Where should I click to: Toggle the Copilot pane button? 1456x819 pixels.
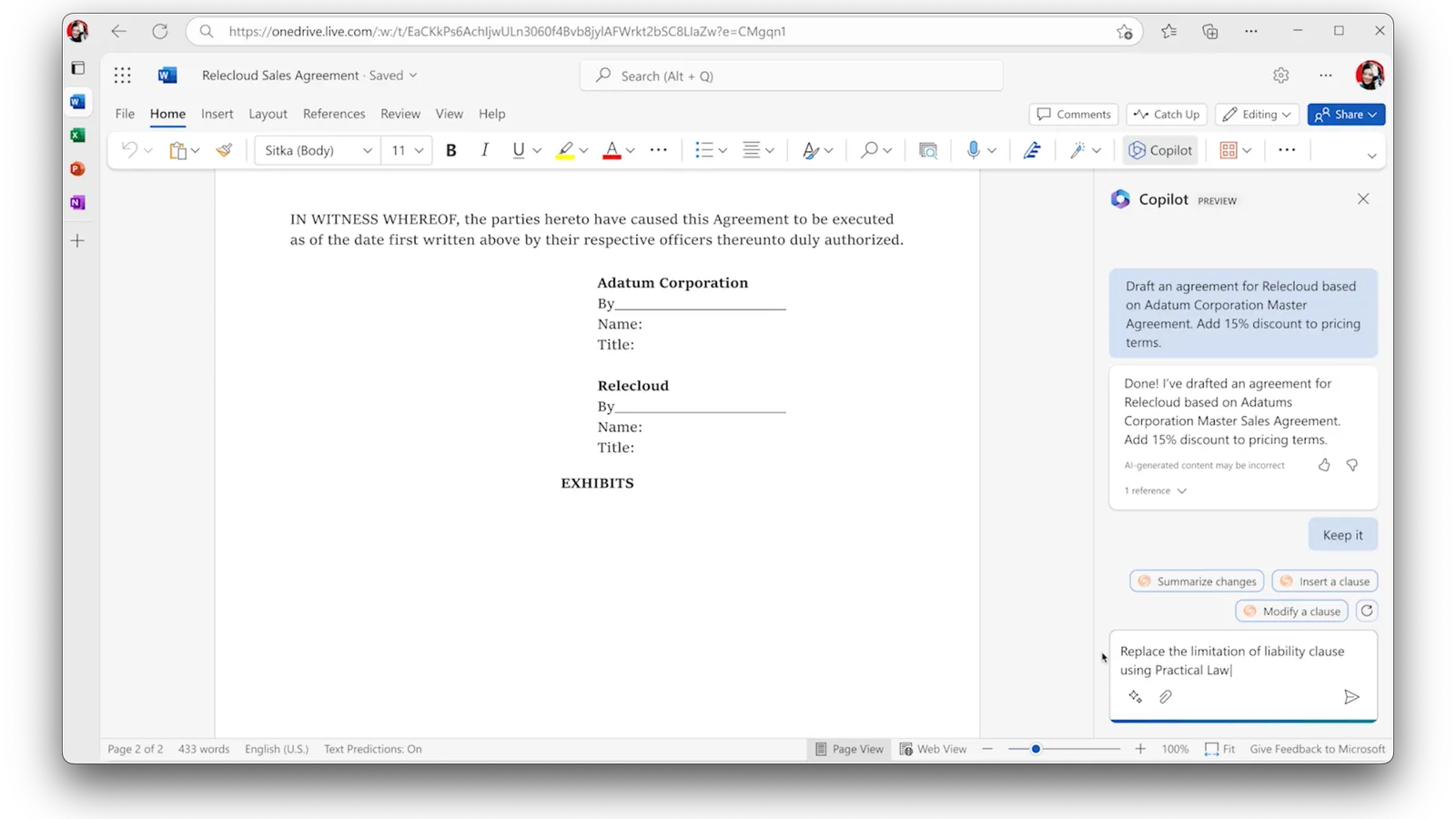click(x=1160, y=150)
